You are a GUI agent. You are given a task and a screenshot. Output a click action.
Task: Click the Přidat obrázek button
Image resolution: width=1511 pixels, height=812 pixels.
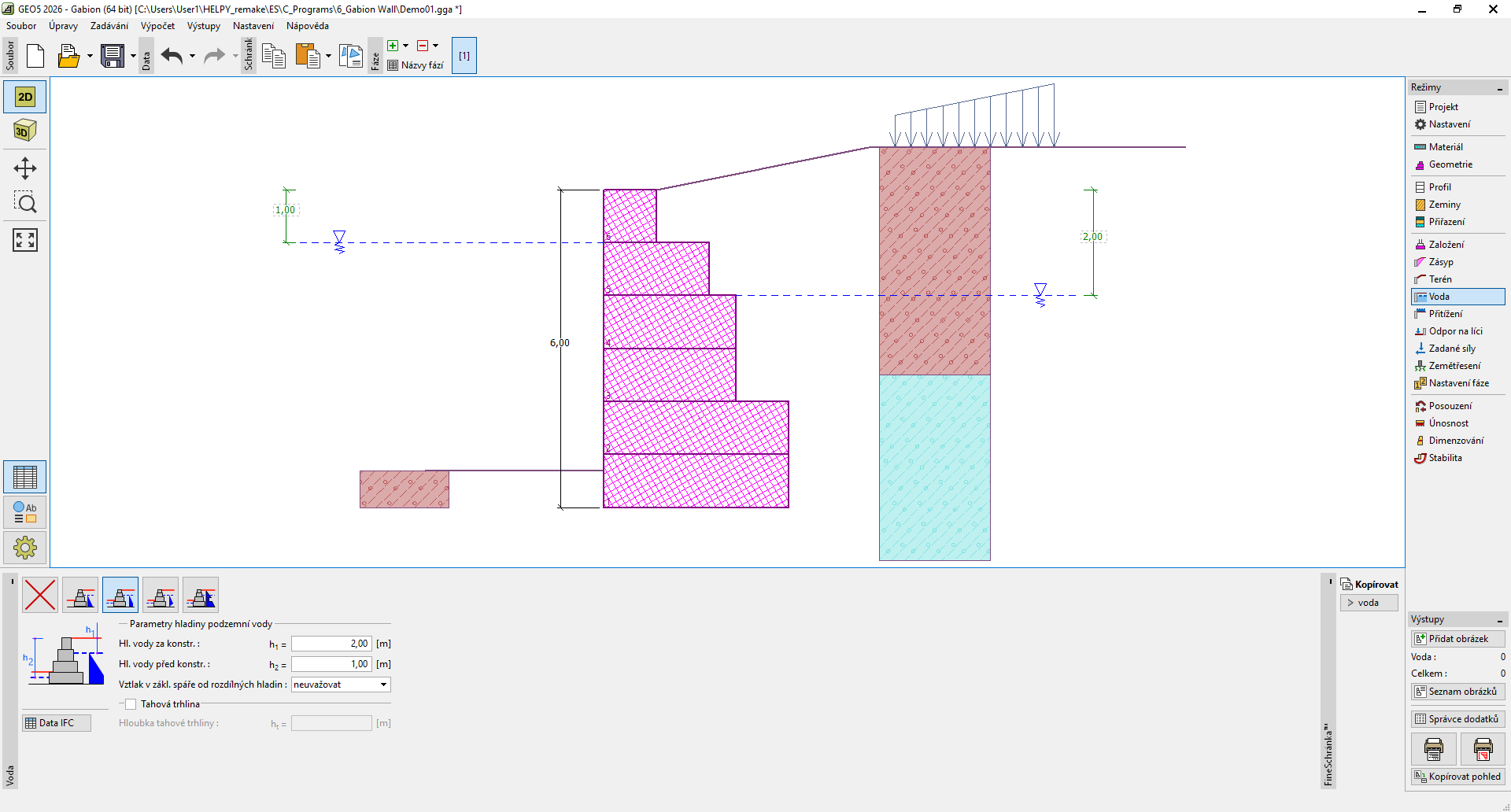tap(1457, 639)
